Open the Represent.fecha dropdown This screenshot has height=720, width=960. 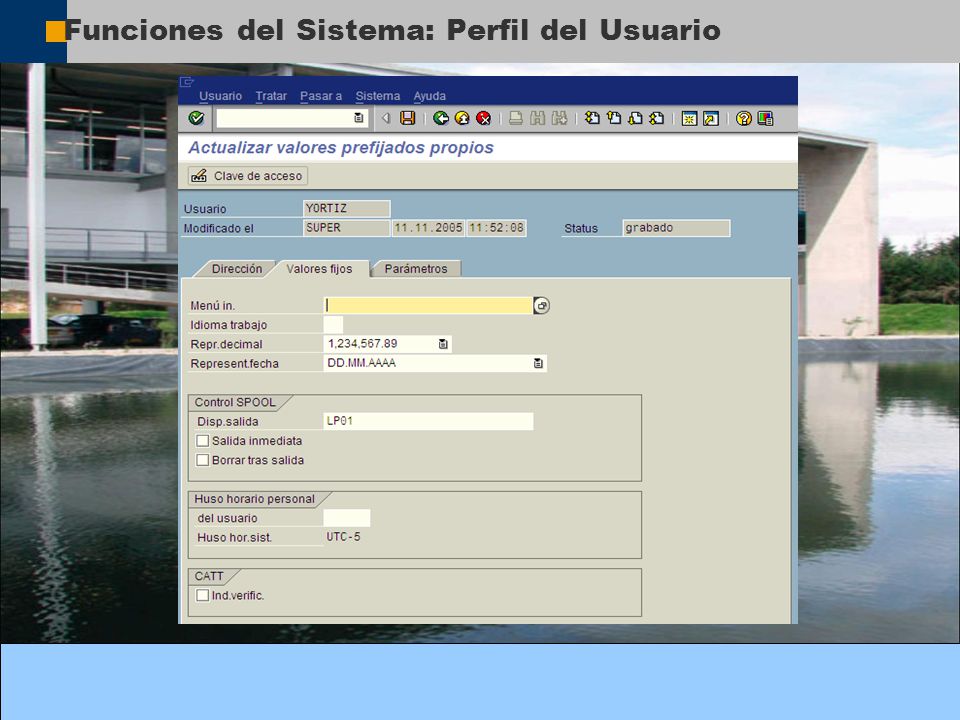point(538,364)
